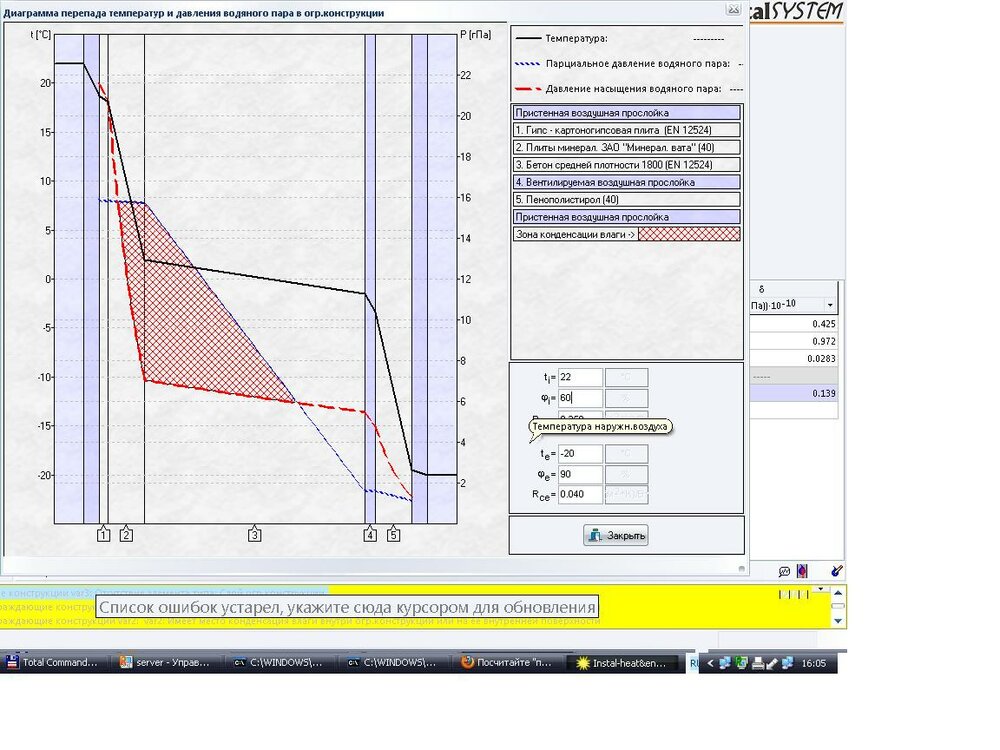Switch to Firefox Посчитайте taskbar button
The height and width of the screenshot is (750, 1000).
click(508, 663)
